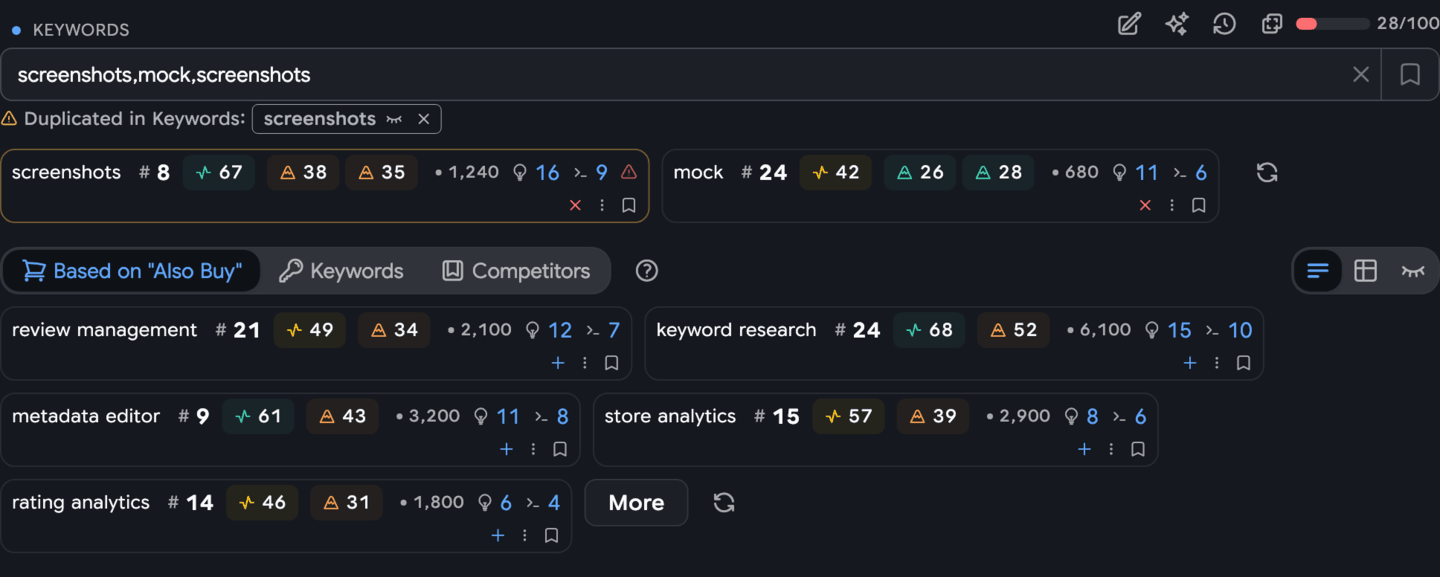Bookmark the review management suggestion

pos(612,363)
